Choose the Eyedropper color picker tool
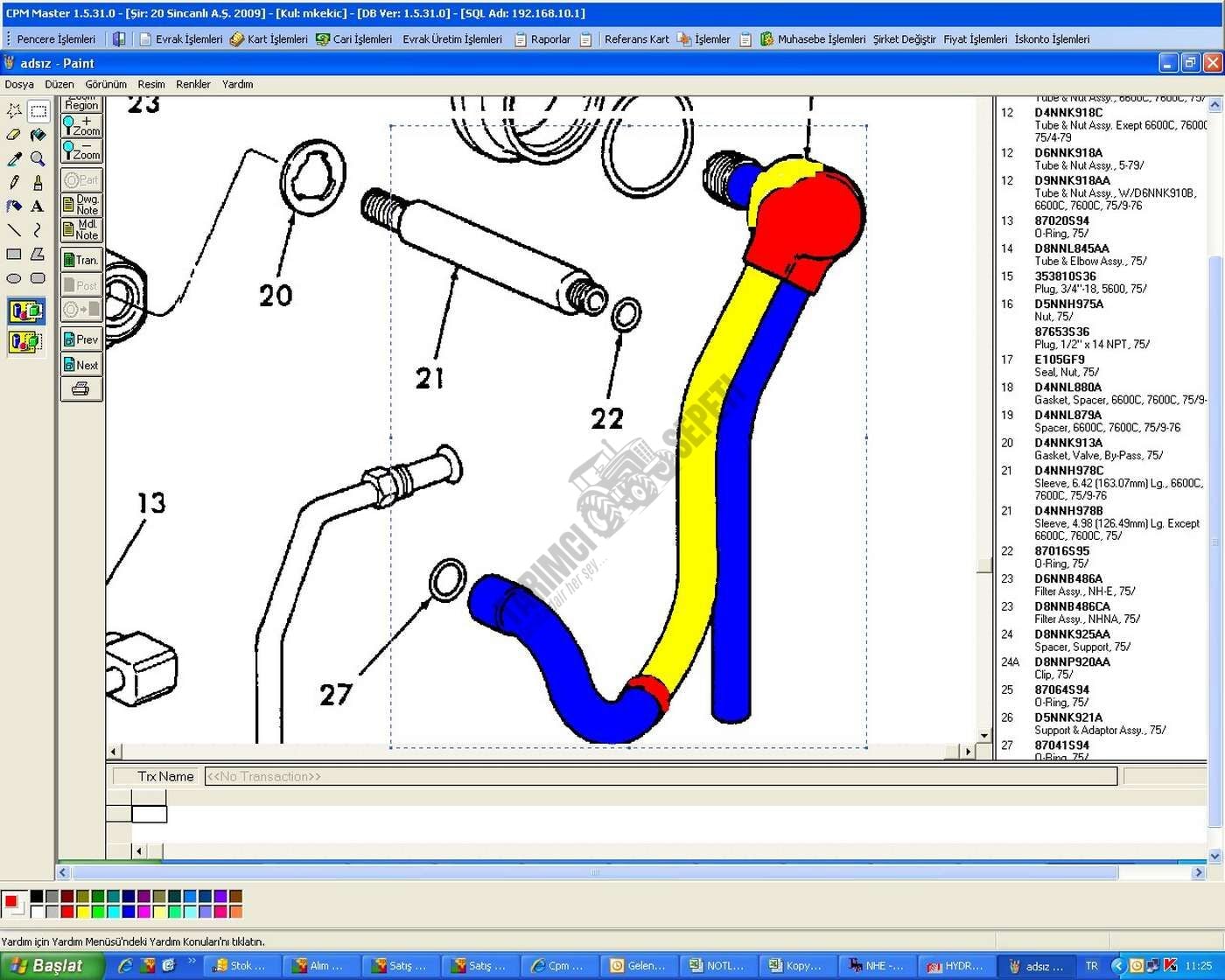Screen dimensions: 1225x980 tap(14, 159)
